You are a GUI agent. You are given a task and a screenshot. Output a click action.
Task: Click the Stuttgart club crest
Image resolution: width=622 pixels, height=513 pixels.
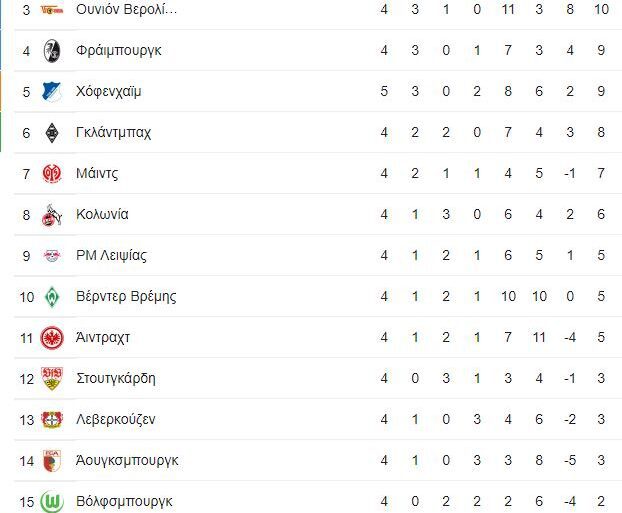[52, 379]
